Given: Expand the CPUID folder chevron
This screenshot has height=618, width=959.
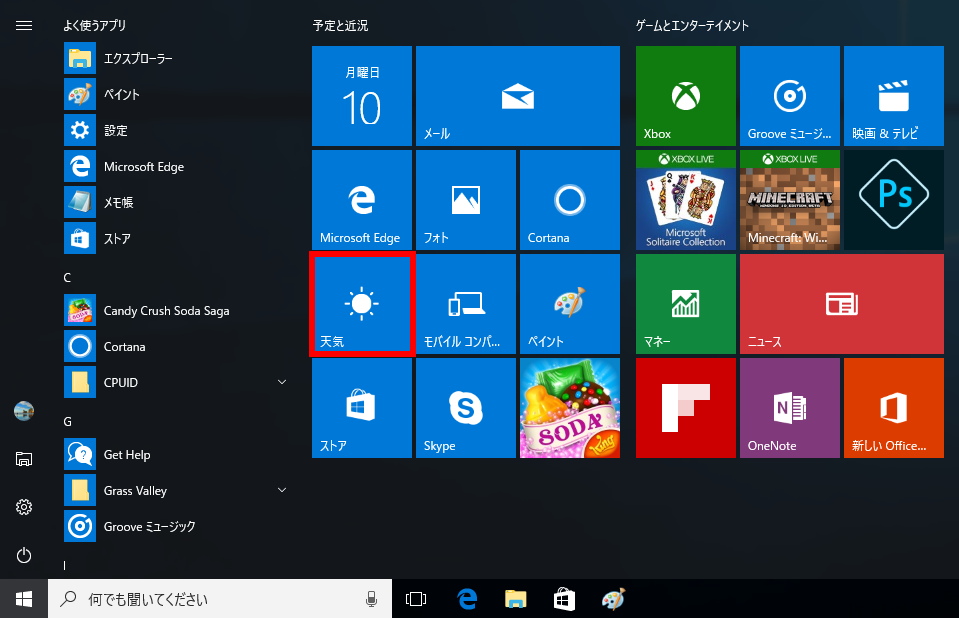Looking at the screenshot, I should 282,382.
